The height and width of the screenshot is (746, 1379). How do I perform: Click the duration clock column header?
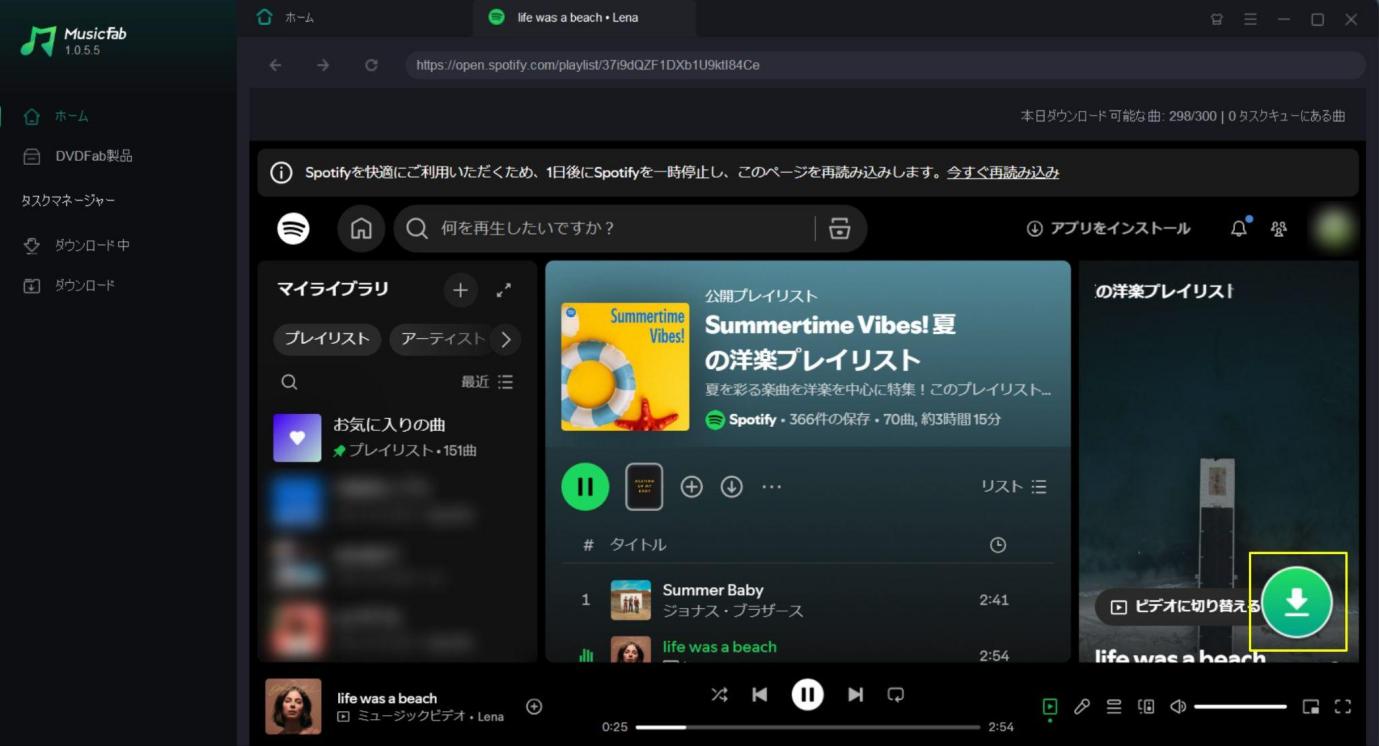pyautogui.click(x=997, y=545)
